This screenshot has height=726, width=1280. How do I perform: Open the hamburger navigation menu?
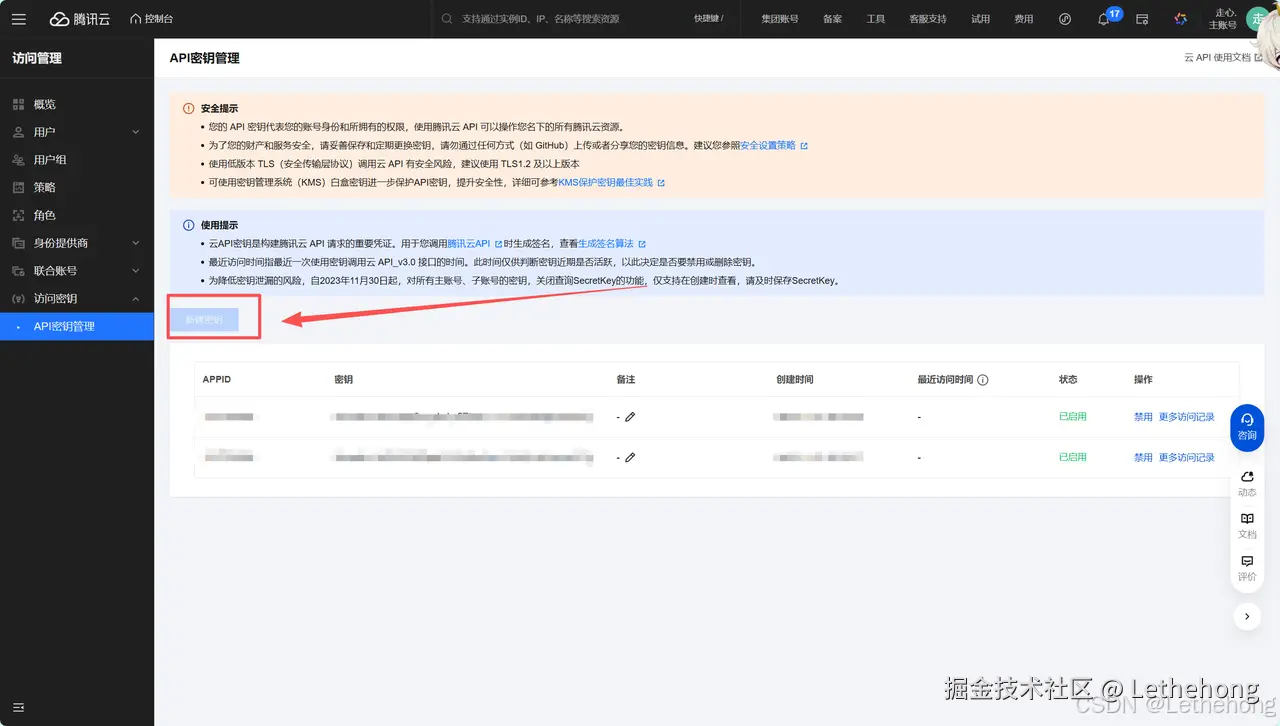(19, 19)
